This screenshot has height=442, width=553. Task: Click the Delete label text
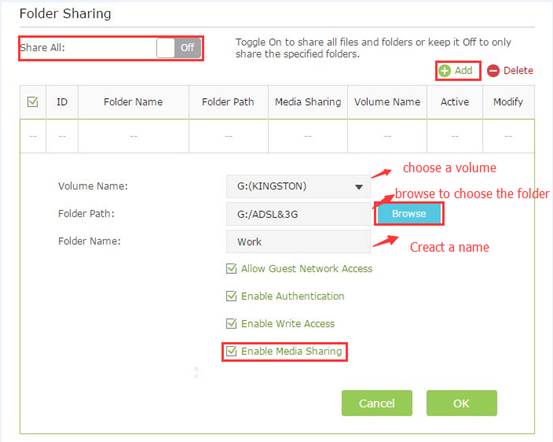pyautogui.click(x=518, y=71)
